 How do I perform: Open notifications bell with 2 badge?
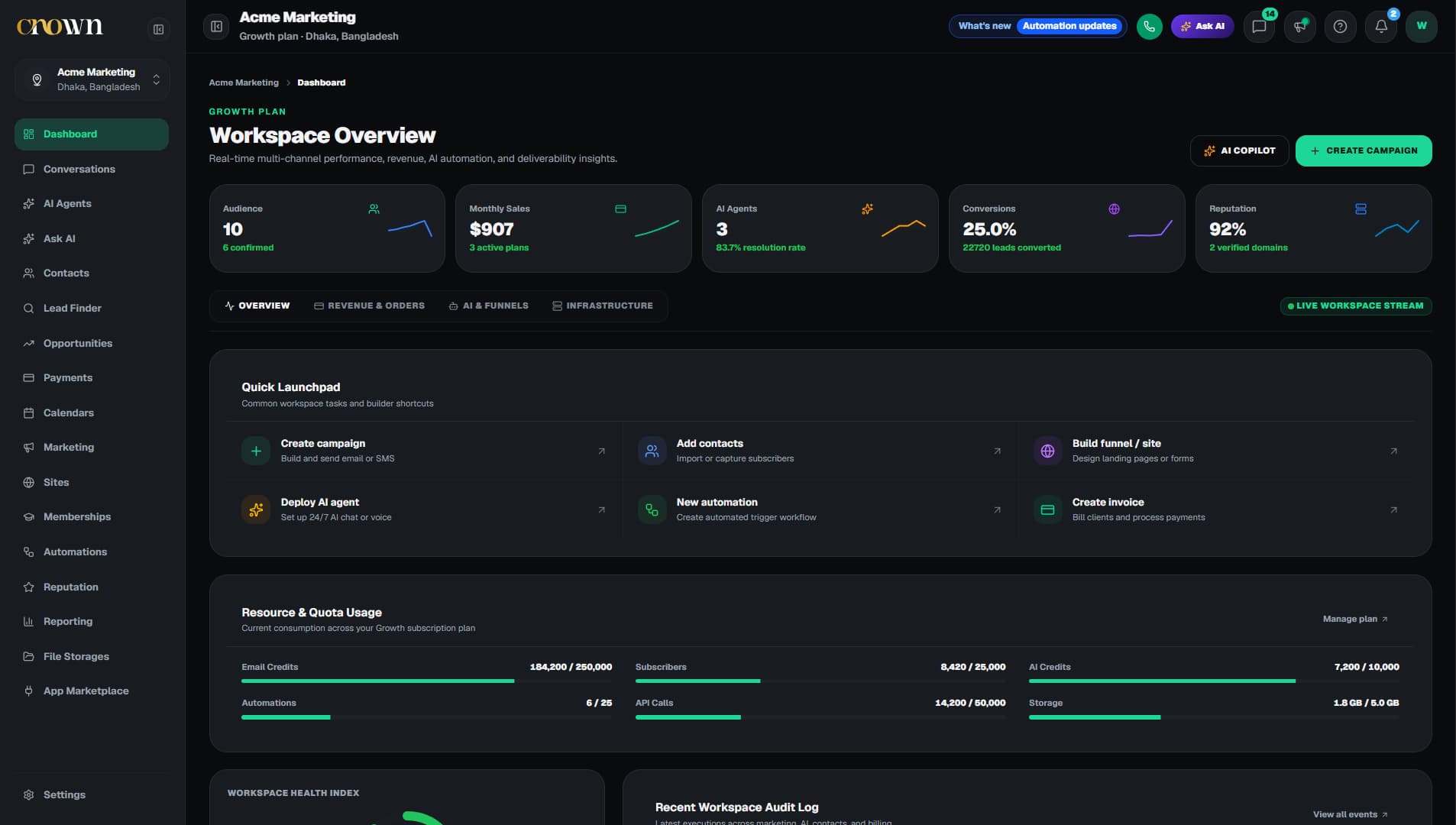pyautogui.click(x=1381, y=26)
